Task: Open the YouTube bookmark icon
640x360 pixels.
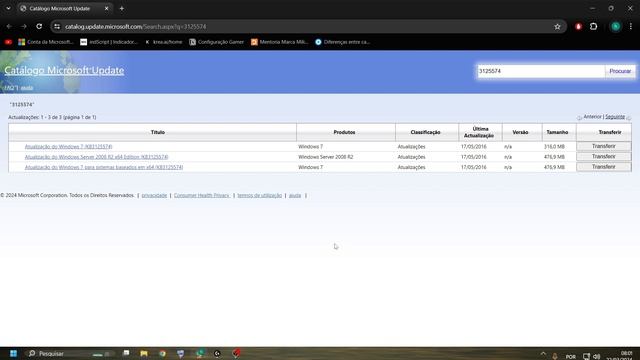Action: point(8,42)
